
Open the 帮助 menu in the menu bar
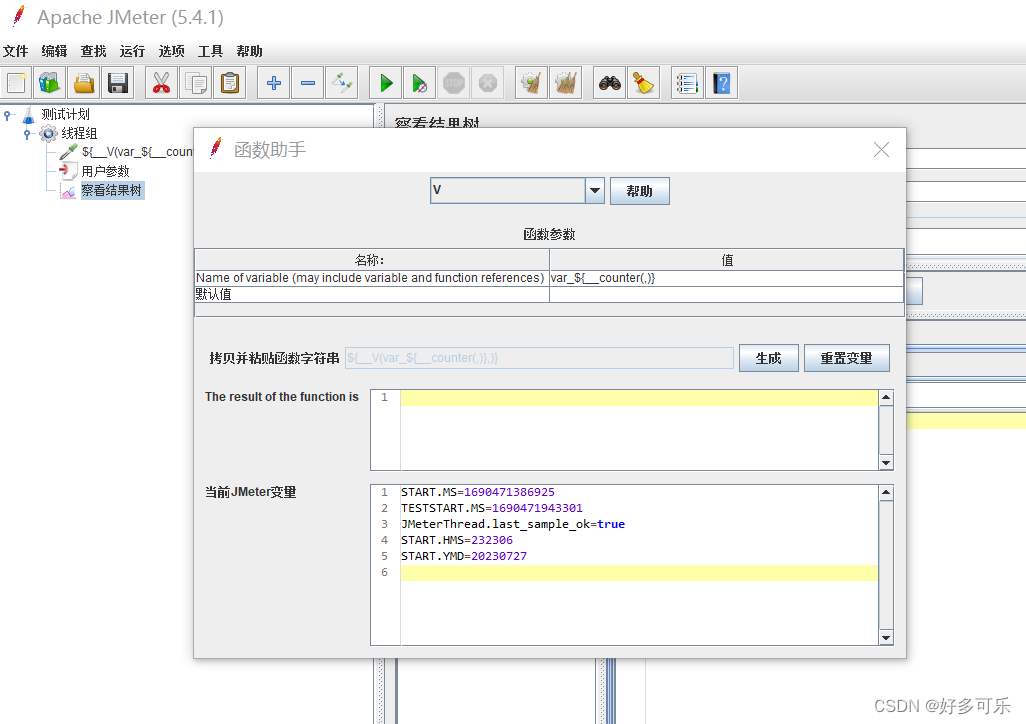click(x=249, y=51)
